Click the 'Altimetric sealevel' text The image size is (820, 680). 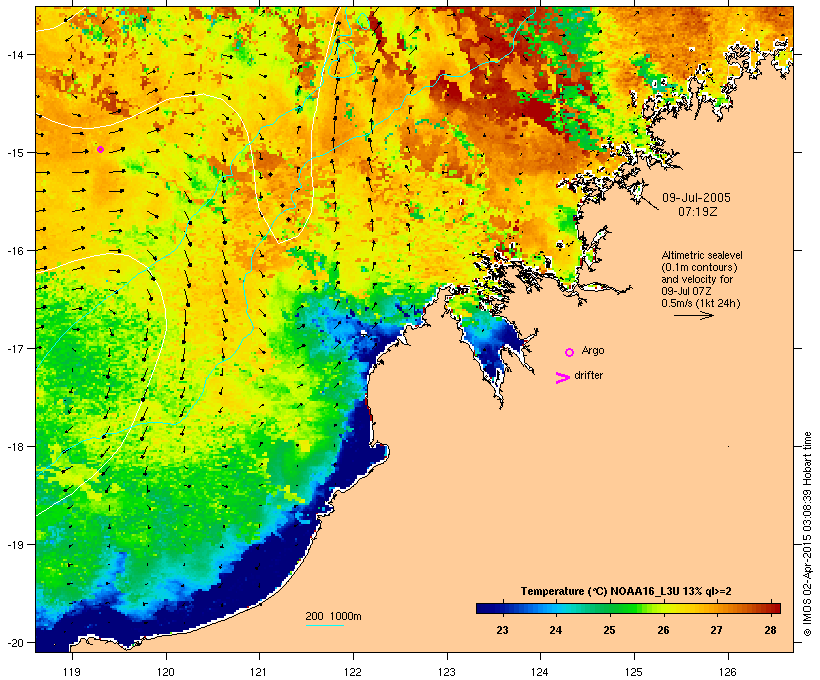tap(702, 255)
